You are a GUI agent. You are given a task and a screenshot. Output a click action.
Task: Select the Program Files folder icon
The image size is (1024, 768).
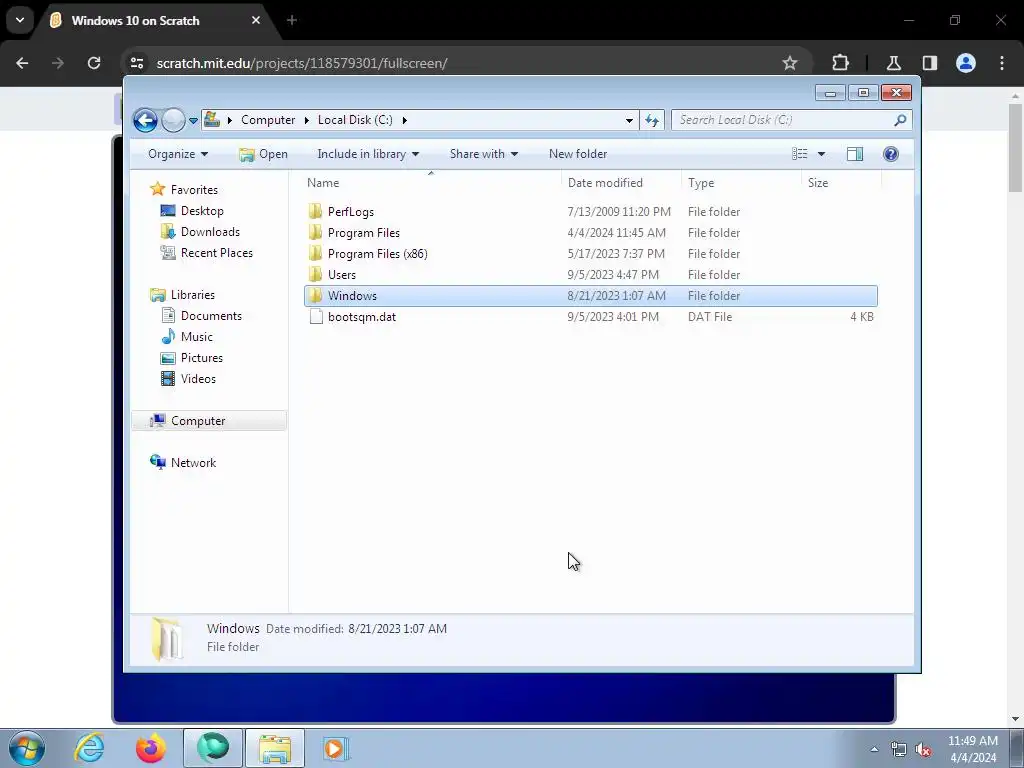coord(315,232)
